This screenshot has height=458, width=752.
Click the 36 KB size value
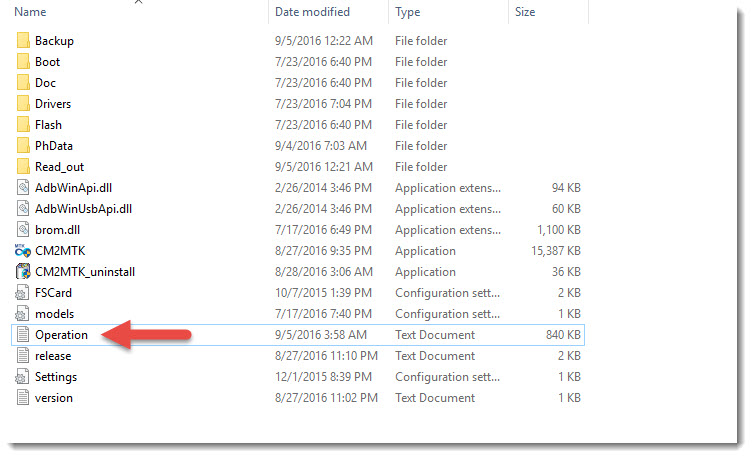click(x=566, y=272)
